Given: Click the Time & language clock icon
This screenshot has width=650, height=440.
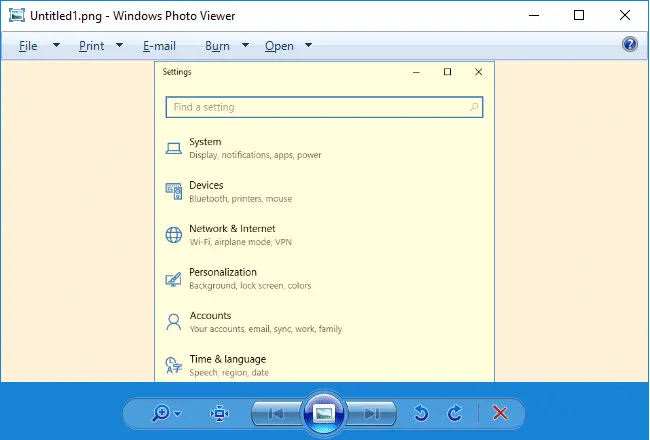Looking at the screenshot, I should 174,365.
